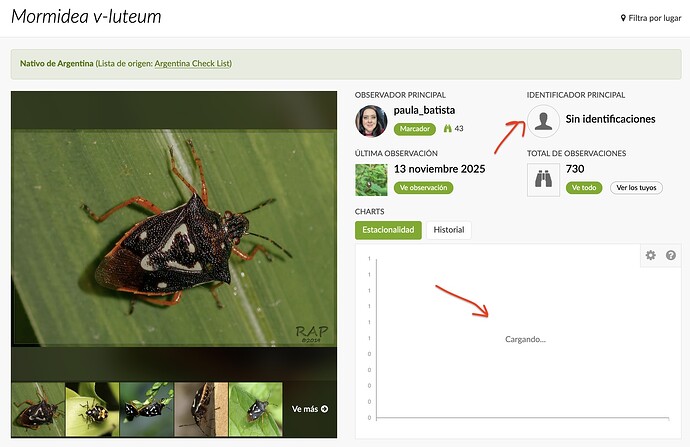Open the Argentina Check List link
This screenshot has height=447, width=690.
[x=192, y=63]
